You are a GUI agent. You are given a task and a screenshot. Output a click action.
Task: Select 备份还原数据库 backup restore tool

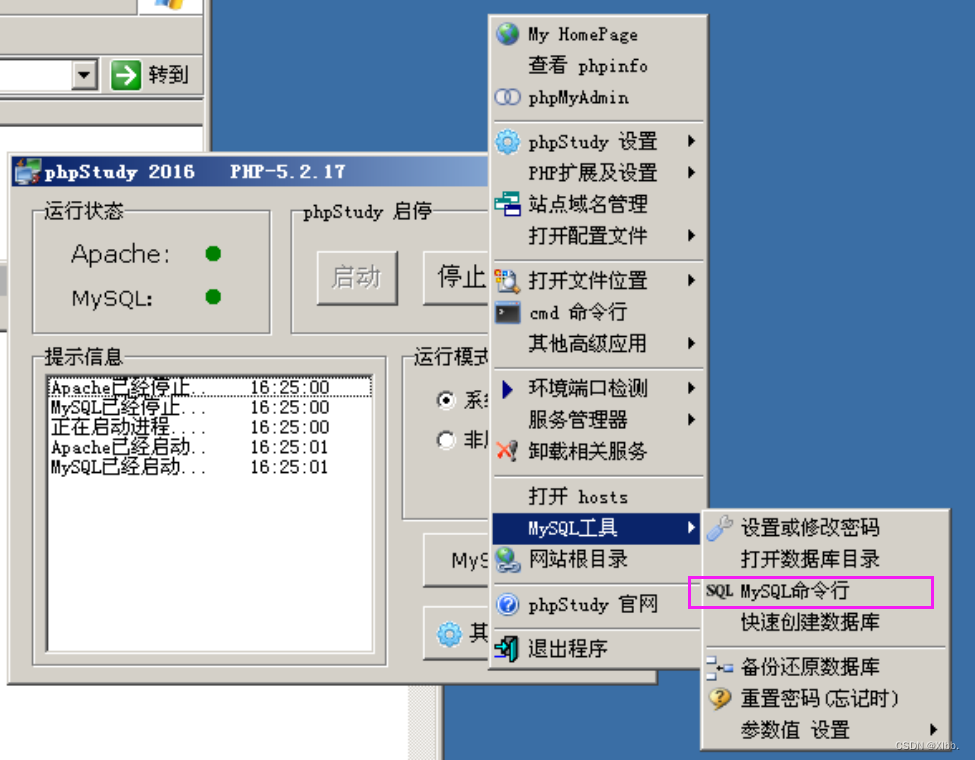(800, 665)
